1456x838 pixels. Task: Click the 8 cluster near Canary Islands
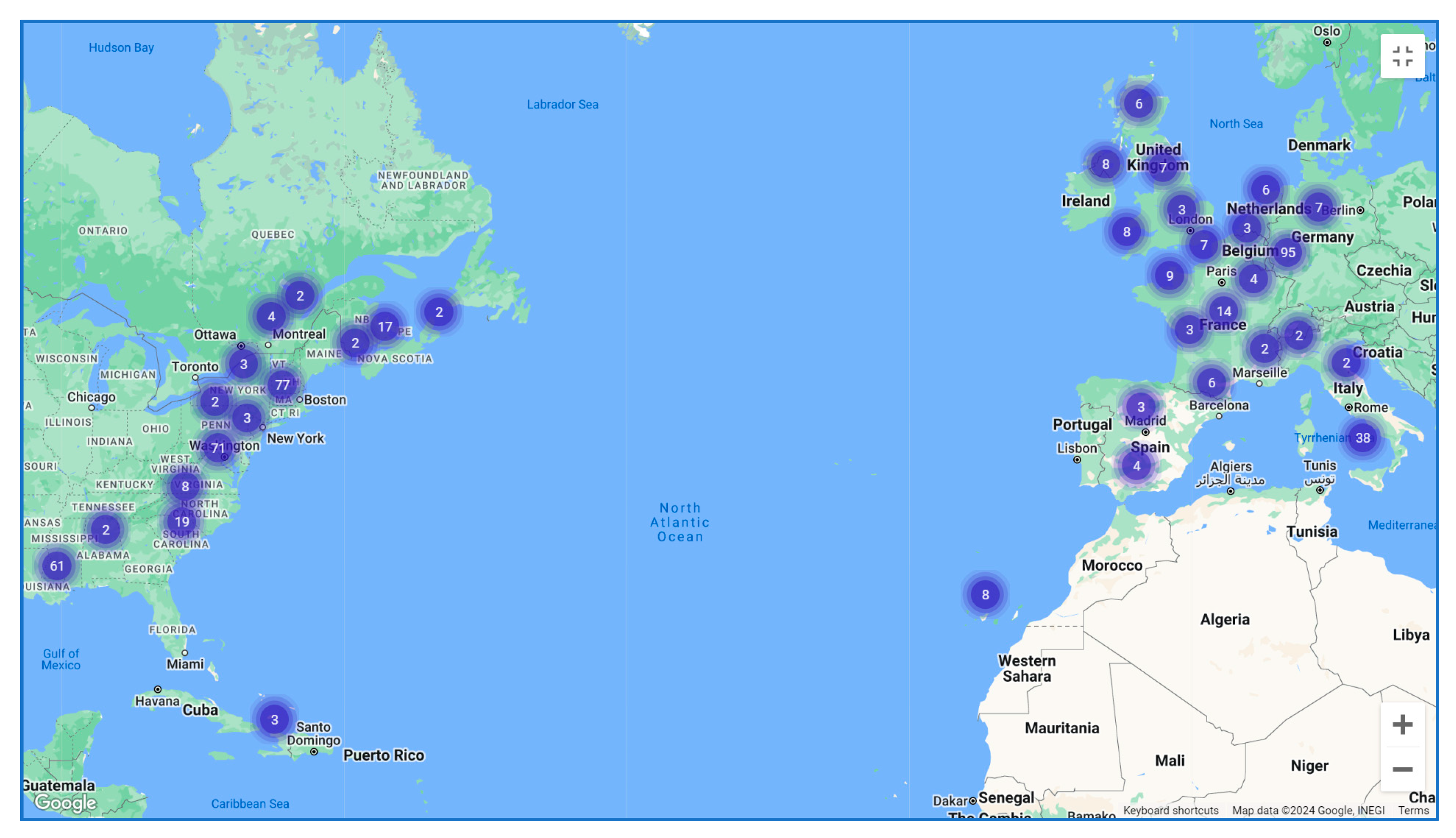coord(985,594)
